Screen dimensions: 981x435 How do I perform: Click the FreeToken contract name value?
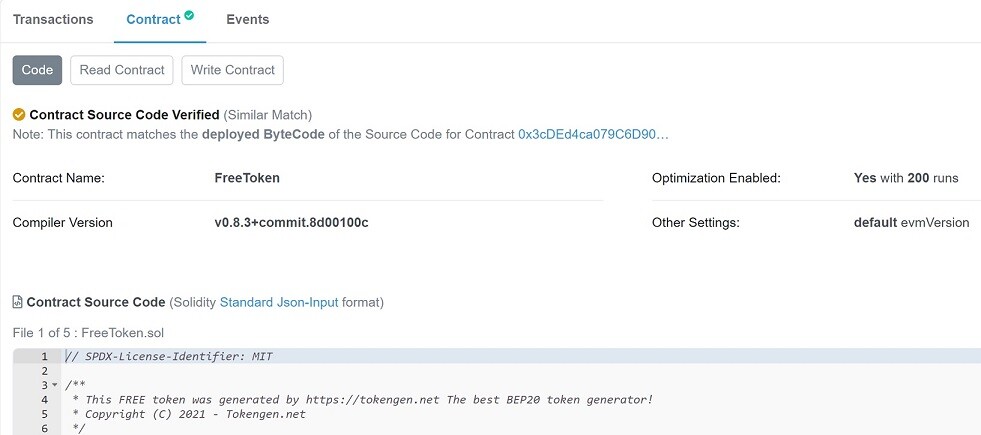[x=247, y=178]
